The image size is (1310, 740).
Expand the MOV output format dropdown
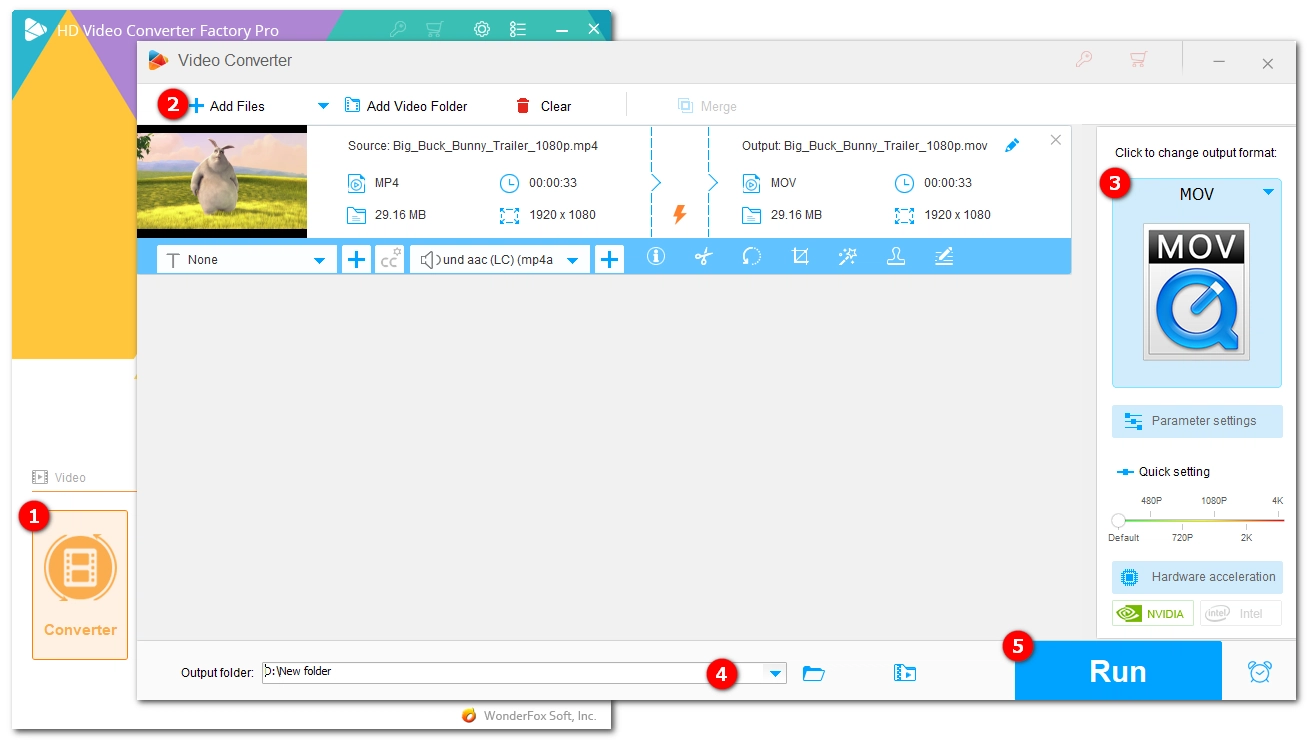pos(1268,192)
